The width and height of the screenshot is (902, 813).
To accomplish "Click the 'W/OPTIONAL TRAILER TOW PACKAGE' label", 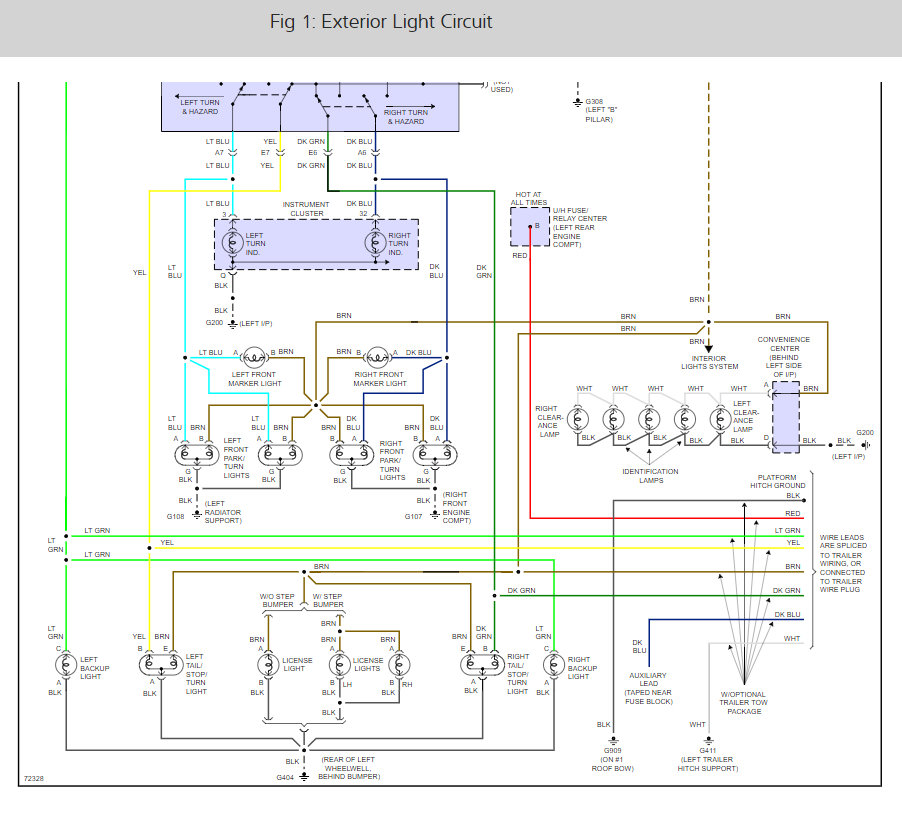I will click(743, 703).
